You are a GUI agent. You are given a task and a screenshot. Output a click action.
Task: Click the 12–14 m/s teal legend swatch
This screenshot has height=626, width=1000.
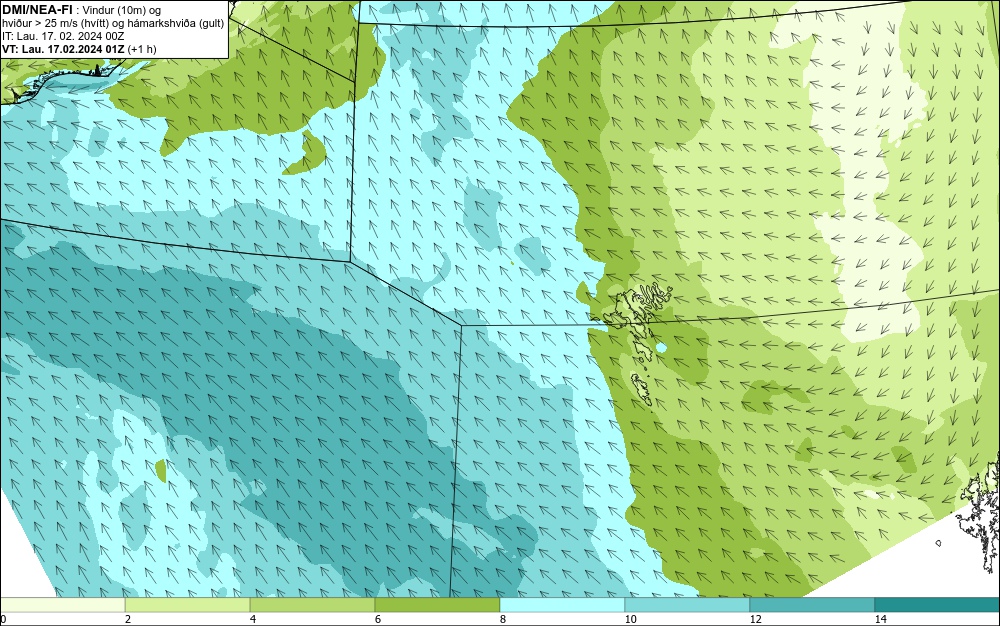812,604
